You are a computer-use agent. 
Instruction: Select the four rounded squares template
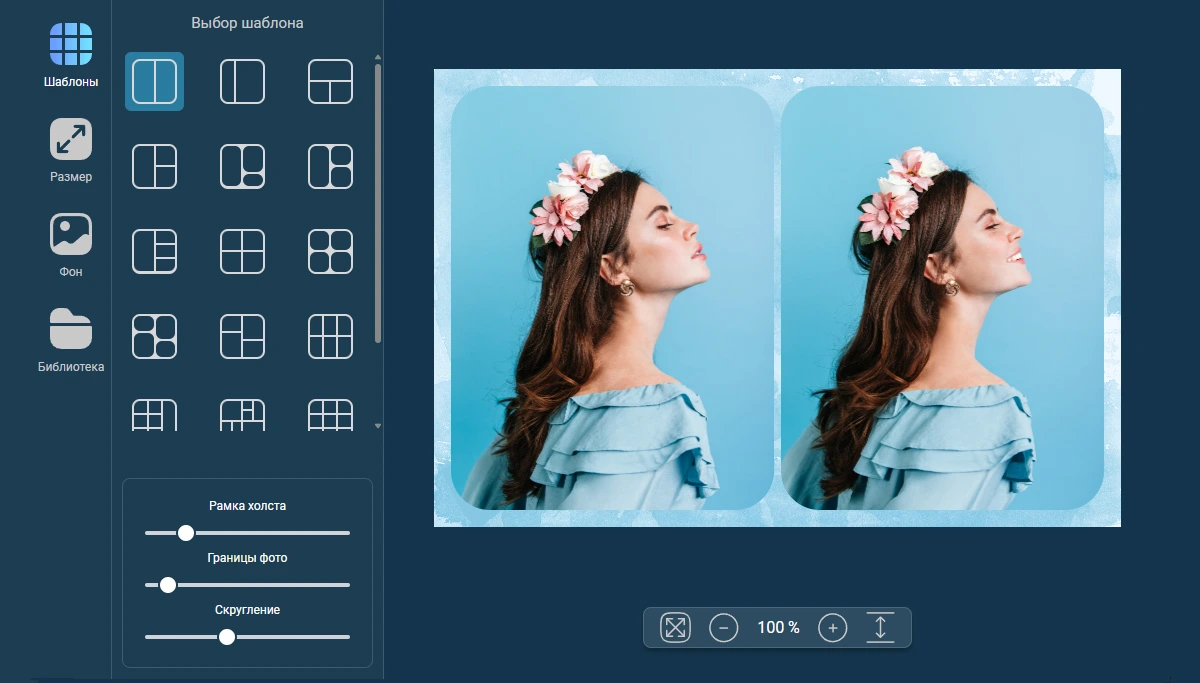330,251
